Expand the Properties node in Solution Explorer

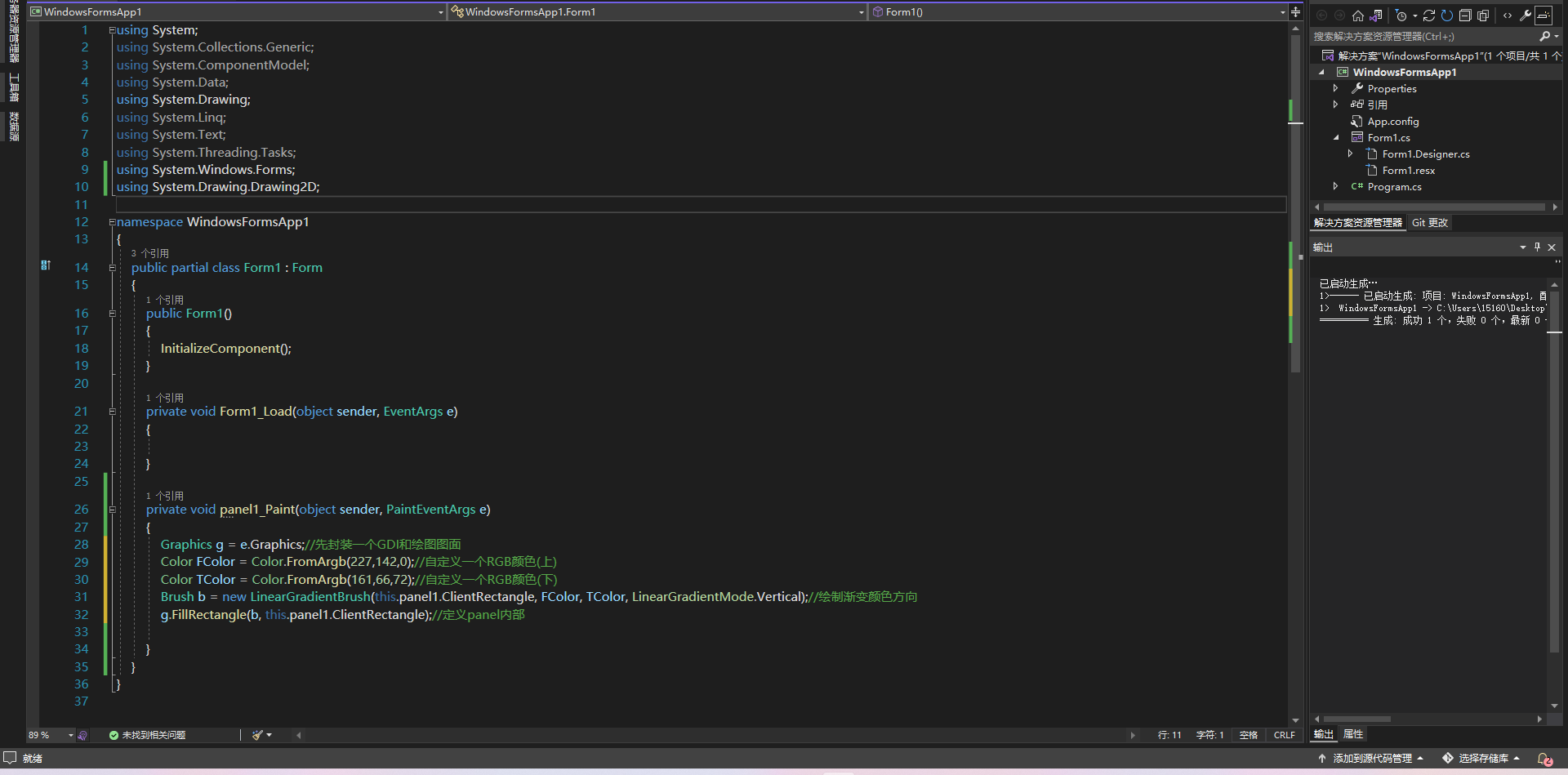click(1335, 88)
